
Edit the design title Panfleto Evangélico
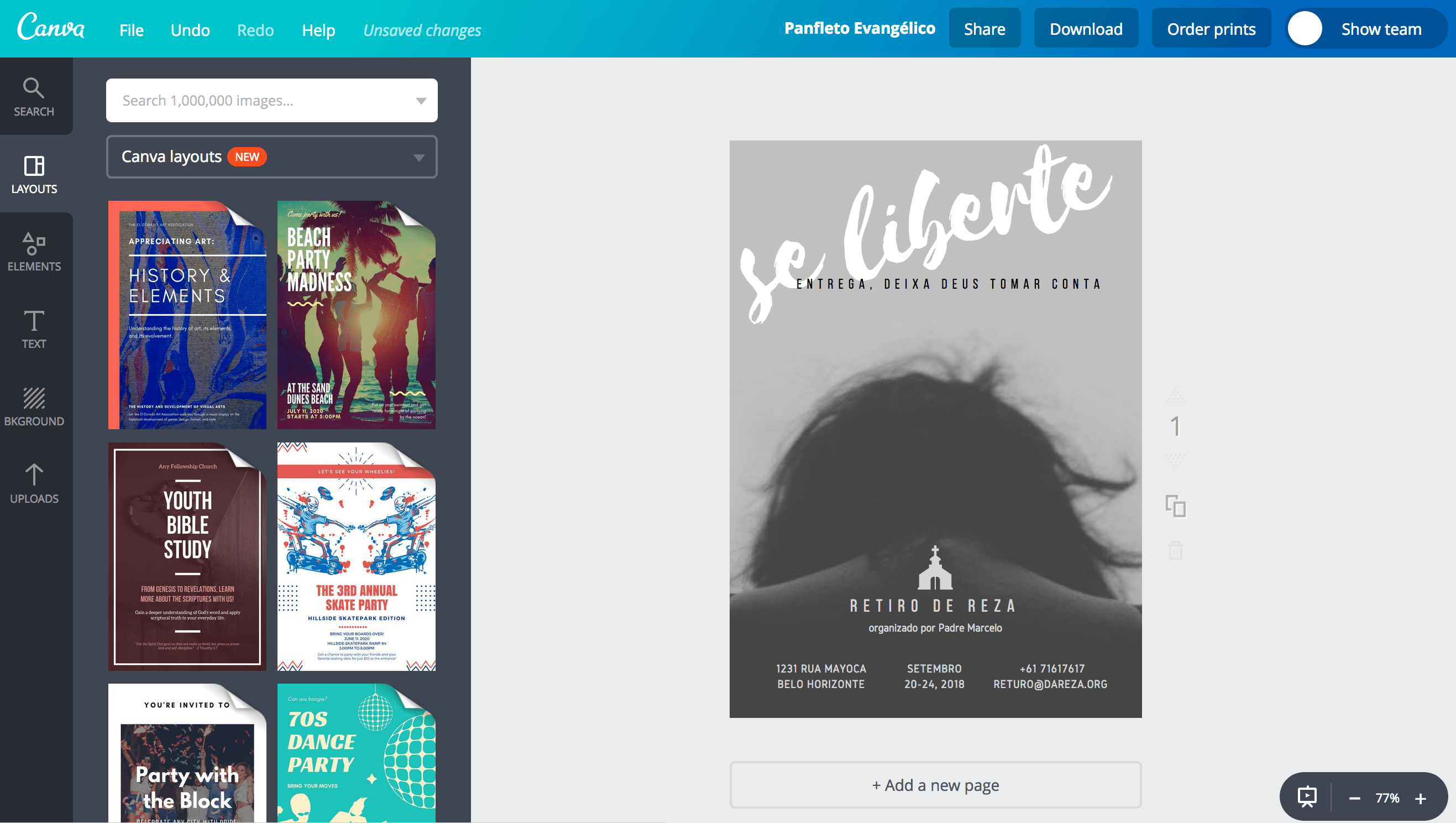pyautogui.click(x=860, y=28)
